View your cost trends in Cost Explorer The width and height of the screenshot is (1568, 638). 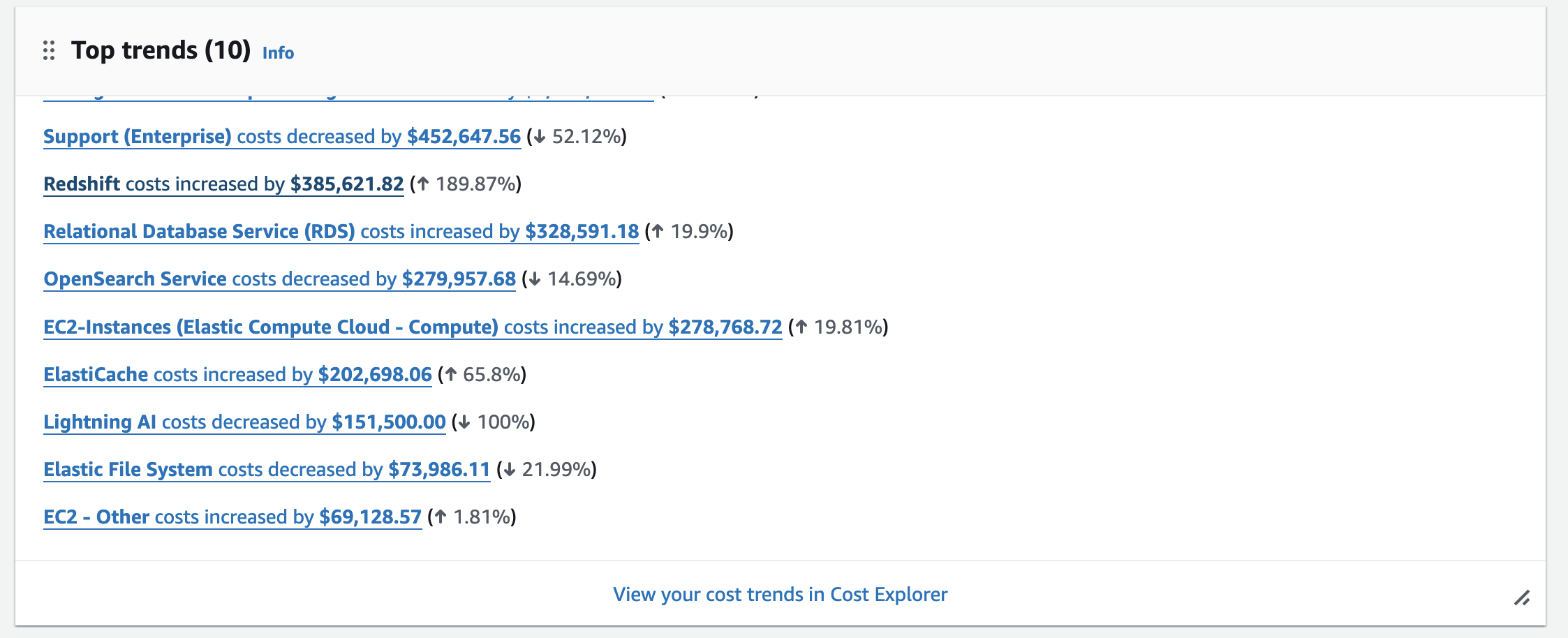click(x=780, y=594)
